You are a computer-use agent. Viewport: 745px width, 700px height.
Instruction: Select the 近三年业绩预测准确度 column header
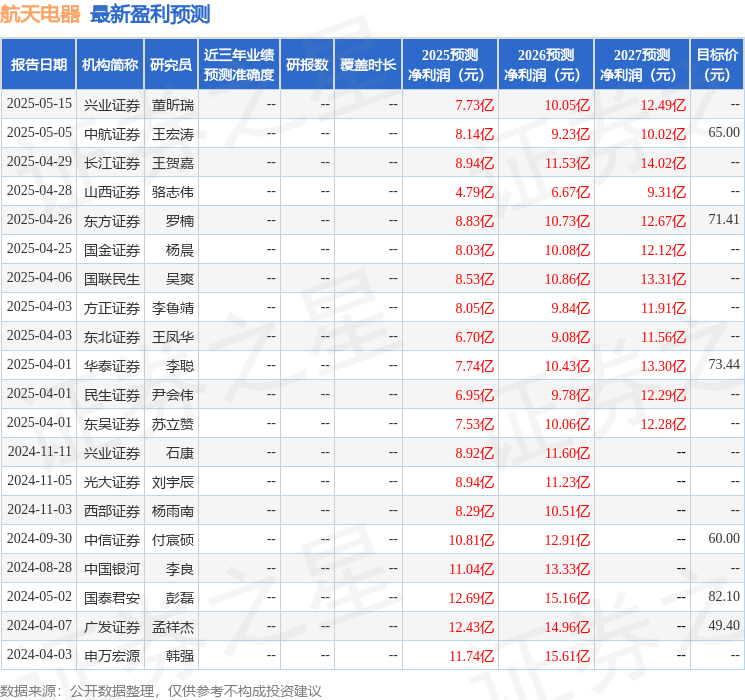tap(239, 65)
